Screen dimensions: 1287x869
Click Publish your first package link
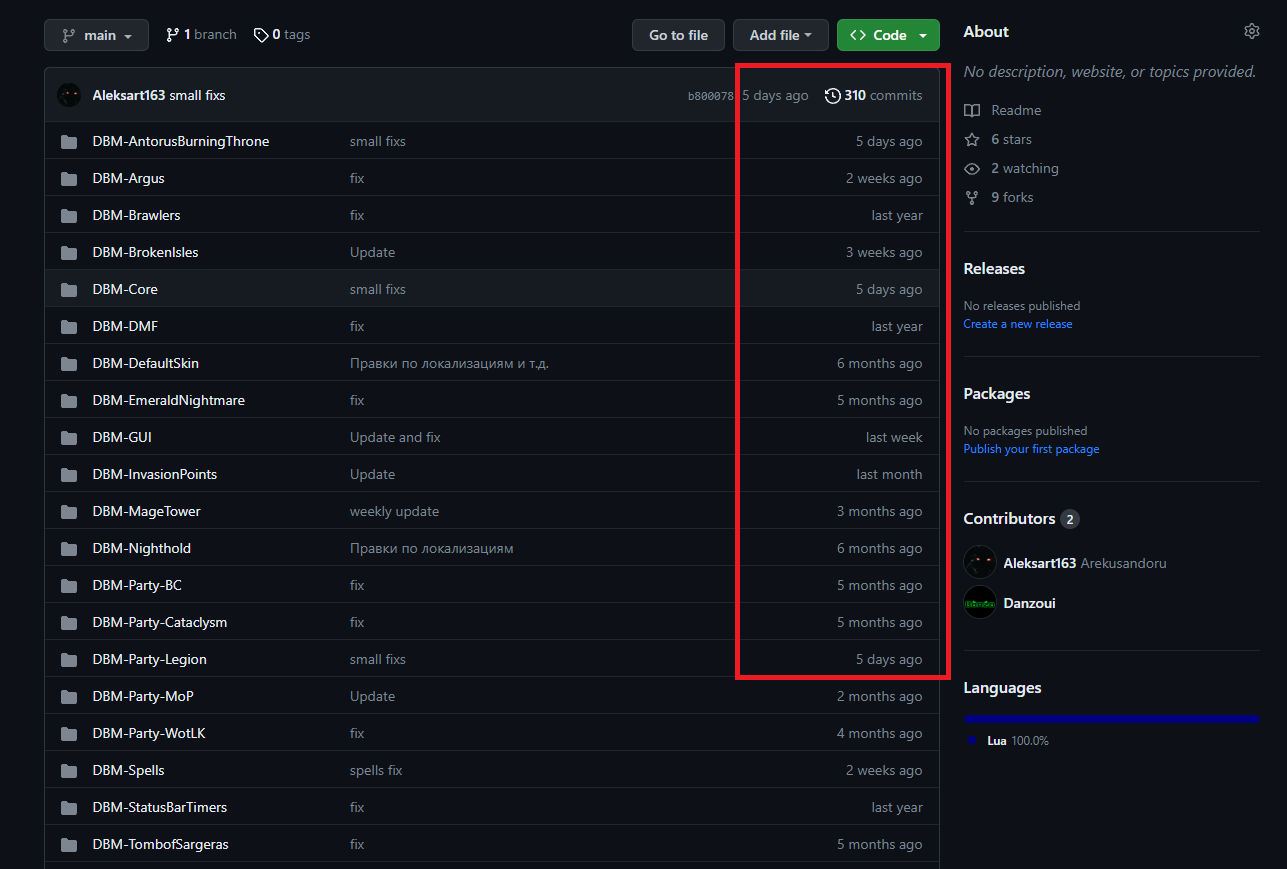tap(1031, 449)
